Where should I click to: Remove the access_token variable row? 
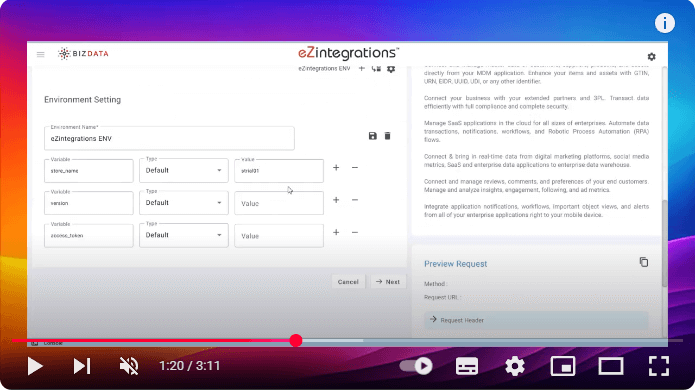[355, 232]
